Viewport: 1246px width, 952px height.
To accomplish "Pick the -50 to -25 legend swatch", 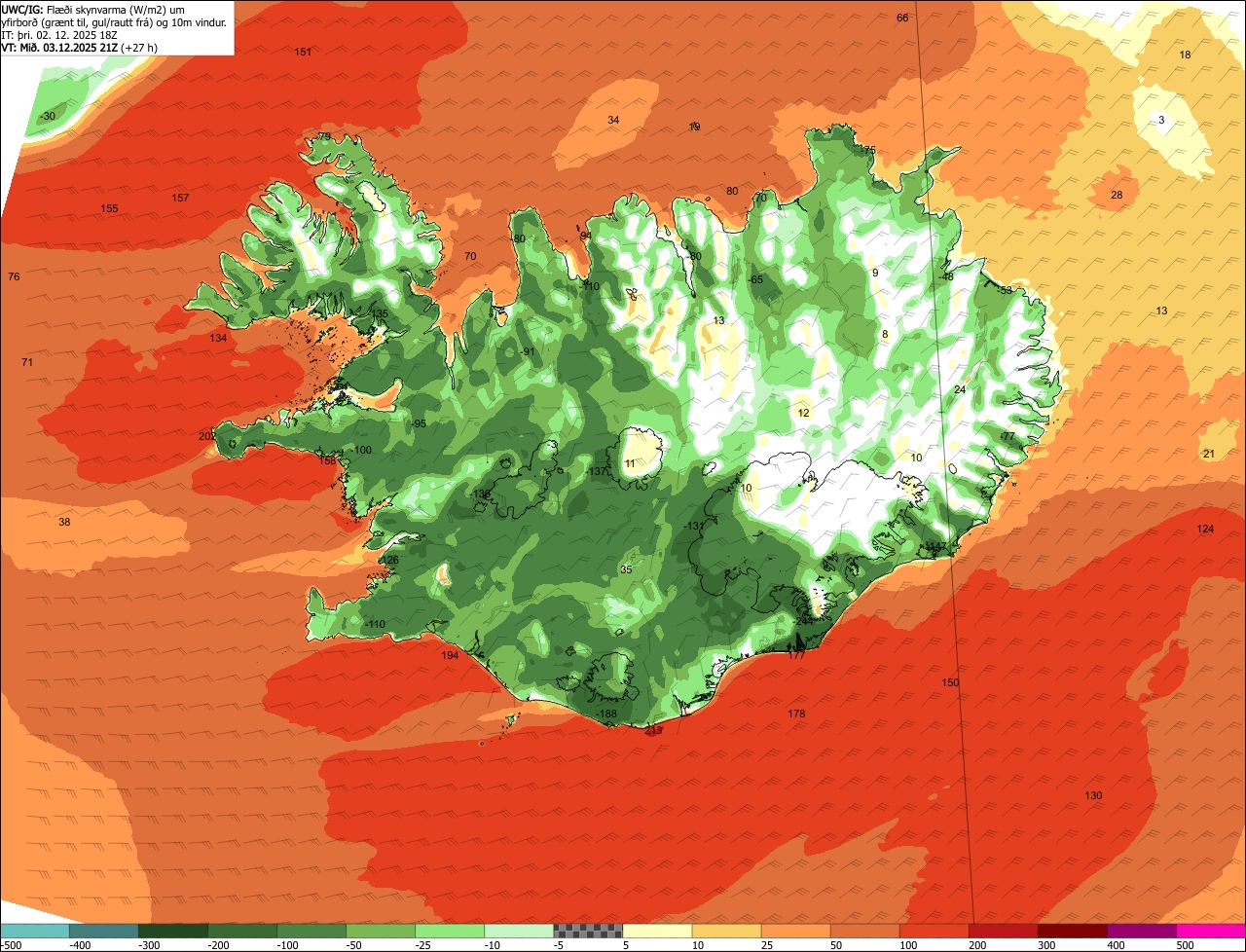I will [381, 931].
